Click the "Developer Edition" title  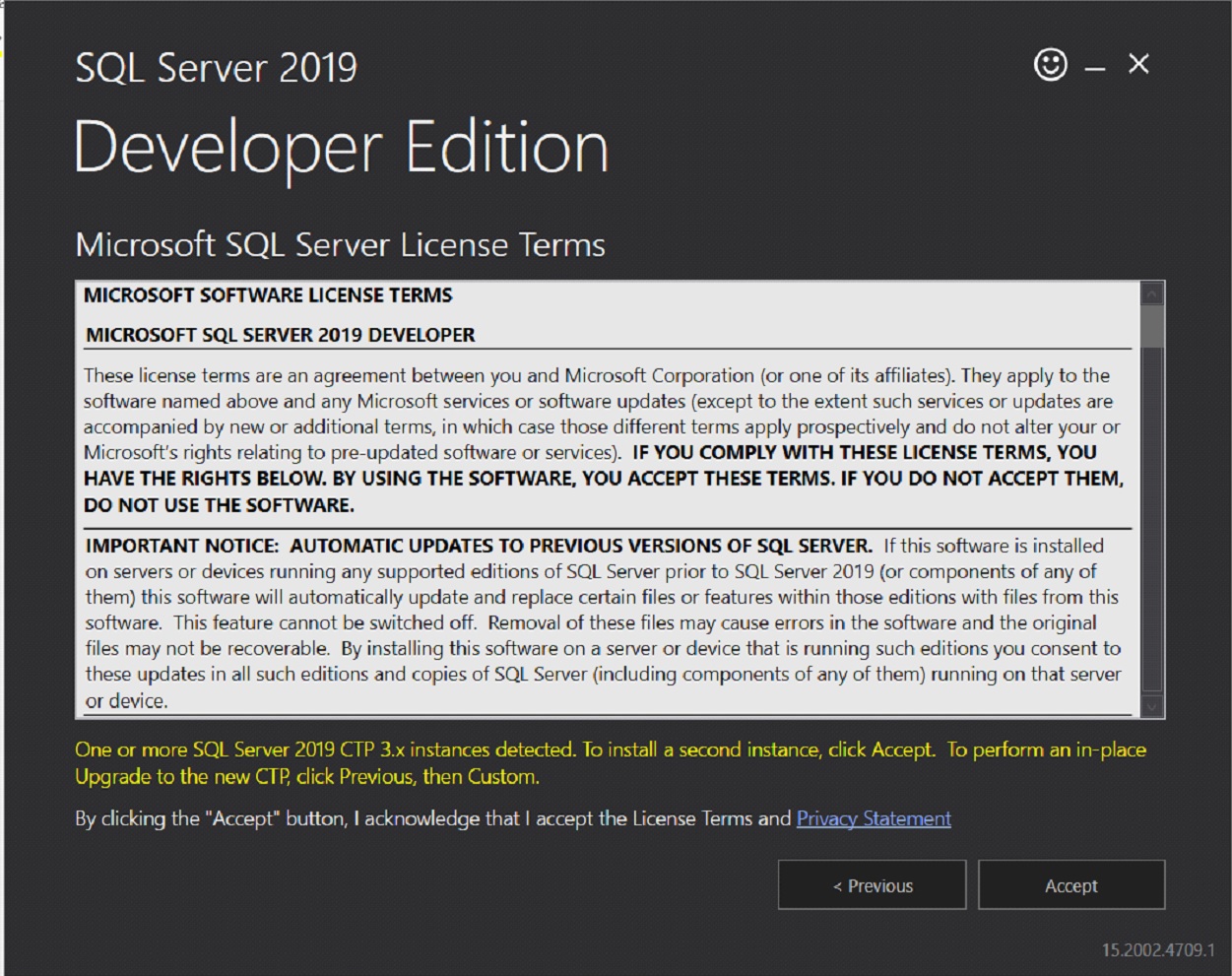tap(342, 148)
